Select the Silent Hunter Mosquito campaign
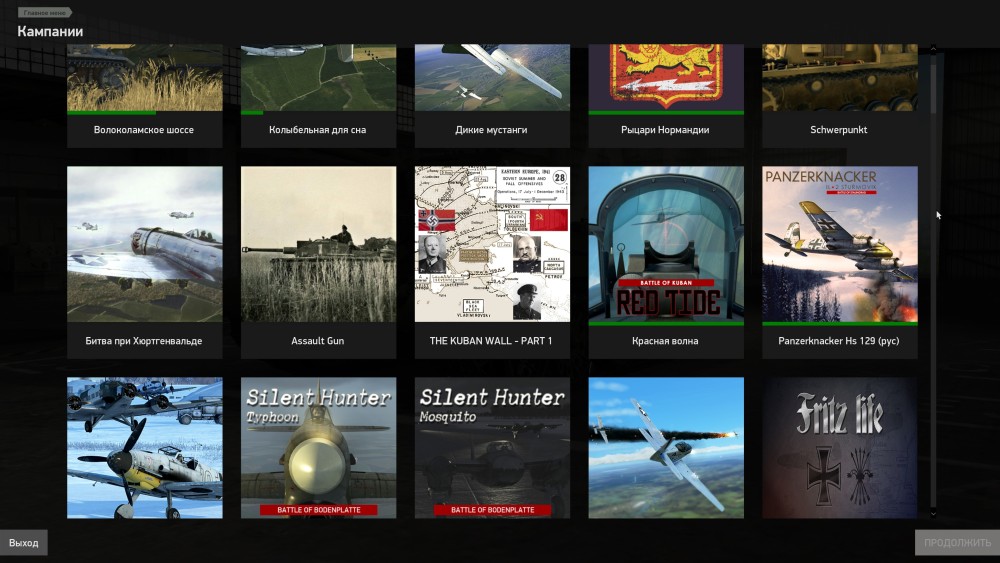This screenshot has width=1000, height=563. pyautogui.click(x=492, y=448)
